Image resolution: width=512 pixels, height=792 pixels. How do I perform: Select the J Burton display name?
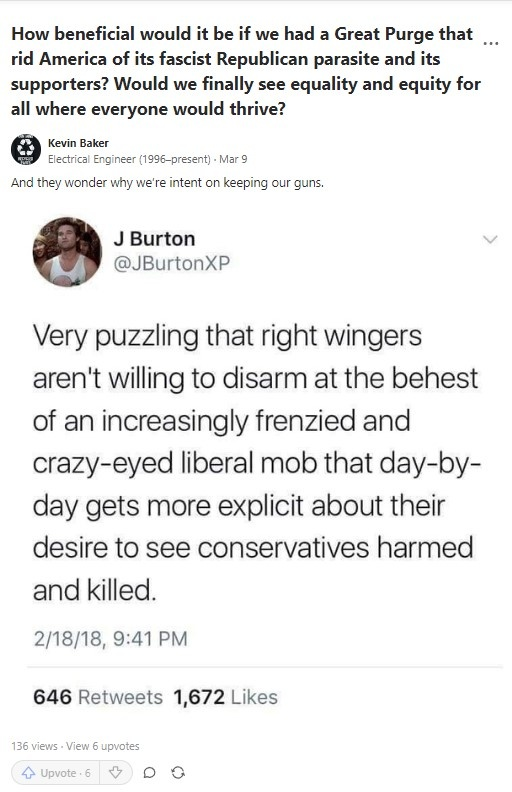154,239
